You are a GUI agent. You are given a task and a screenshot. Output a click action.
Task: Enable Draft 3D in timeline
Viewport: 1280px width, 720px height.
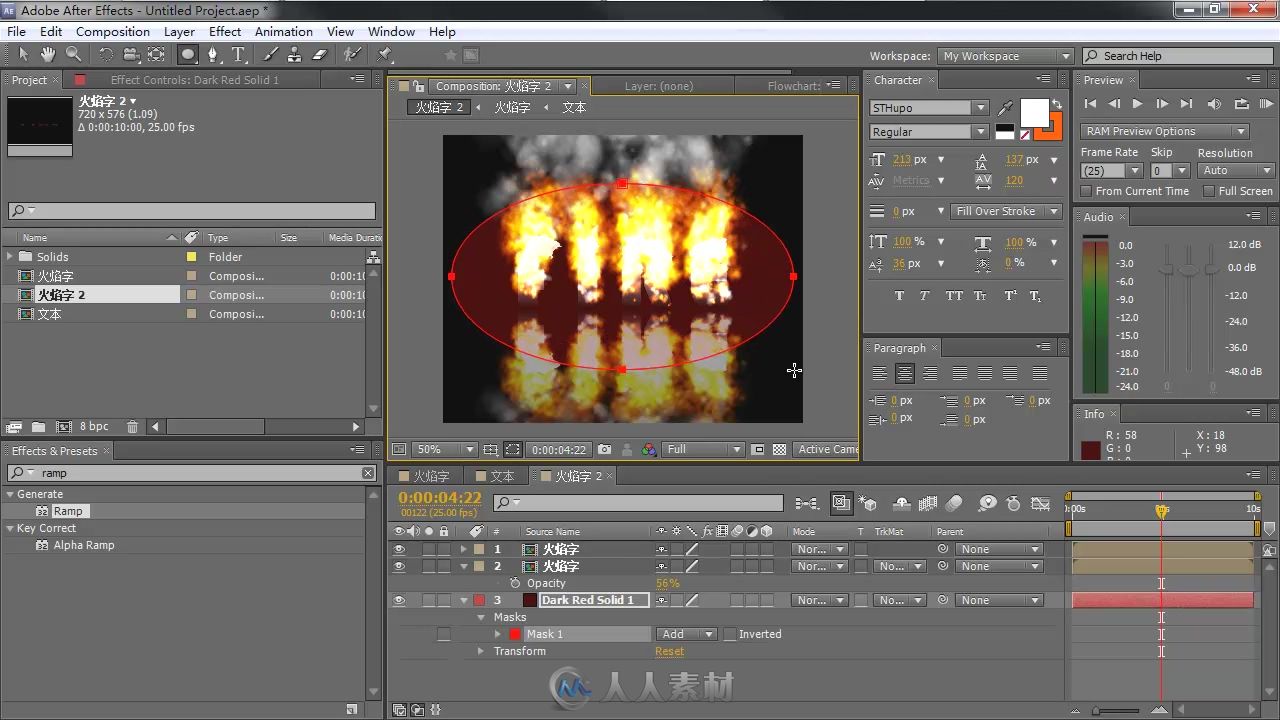(869, 504)
